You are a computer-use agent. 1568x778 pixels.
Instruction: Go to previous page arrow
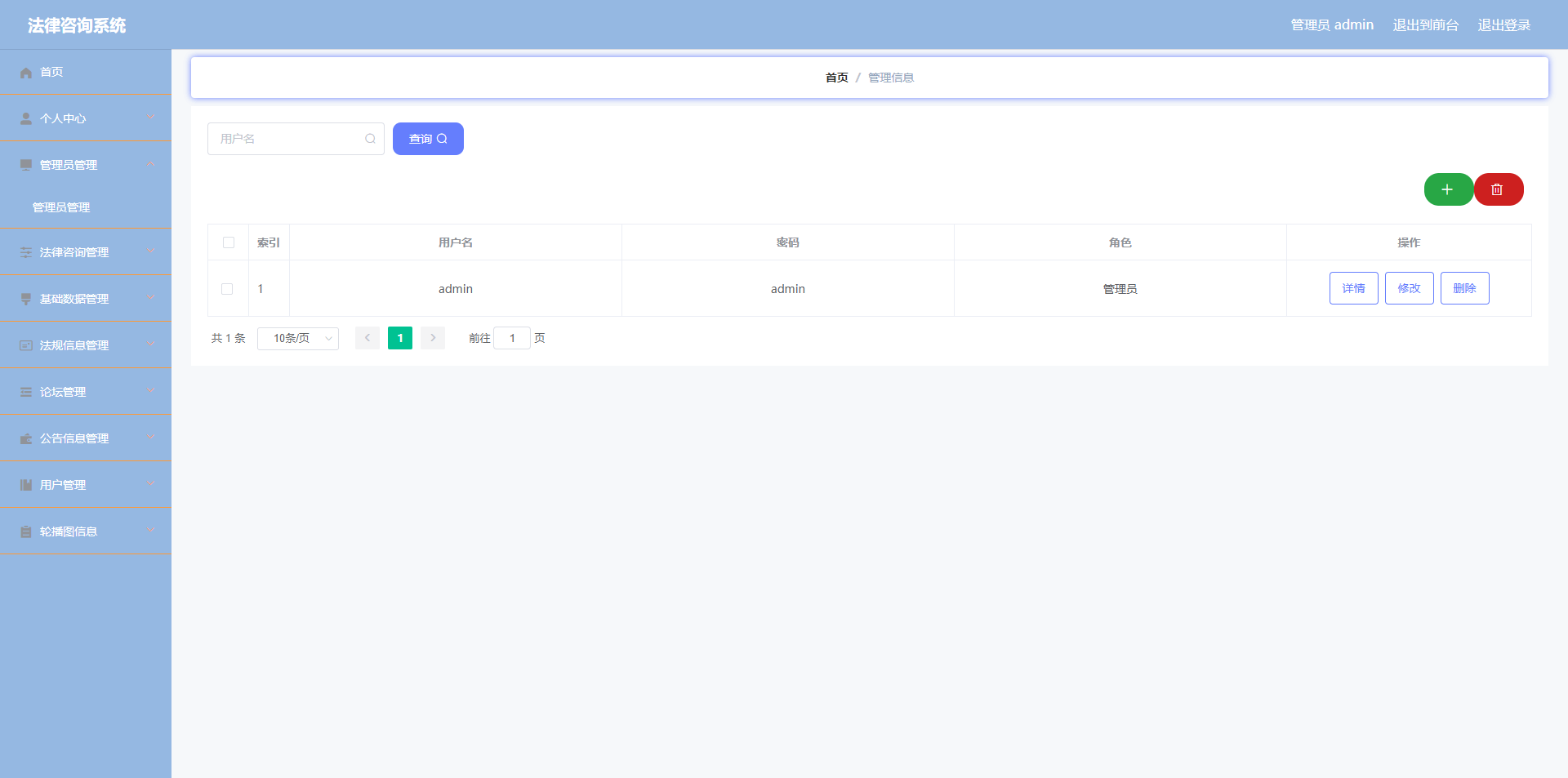367,338
